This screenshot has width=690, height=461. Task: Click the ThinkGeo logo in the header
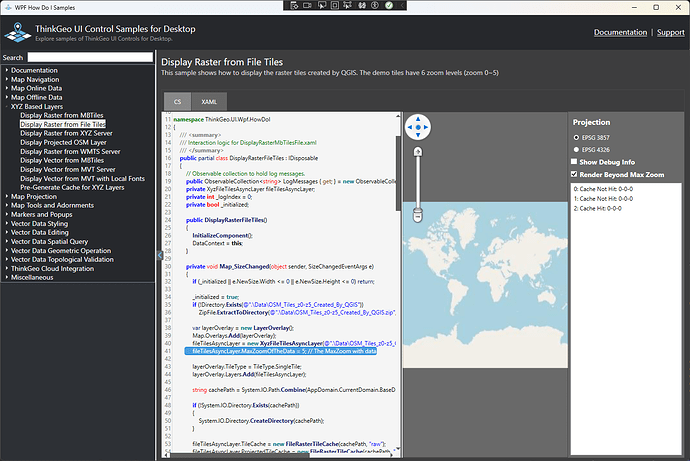(x=18, y=33)
